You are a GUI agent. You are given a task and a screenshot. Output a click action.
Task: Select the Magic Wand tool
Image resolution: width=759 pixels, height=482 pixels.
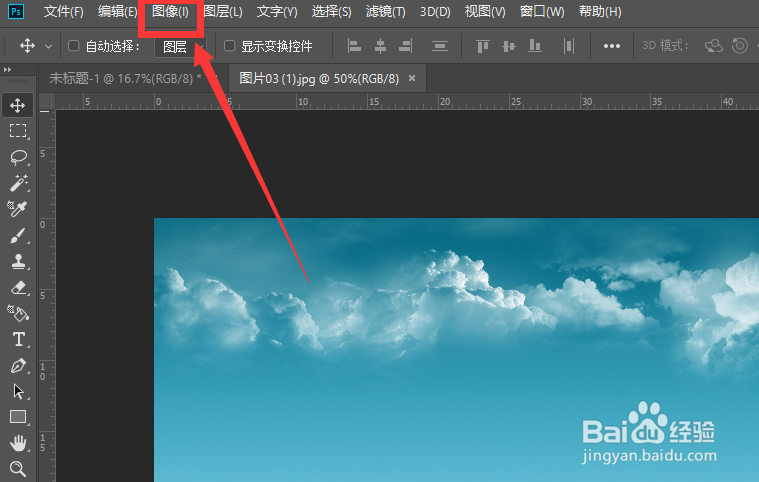pos(18,183)
